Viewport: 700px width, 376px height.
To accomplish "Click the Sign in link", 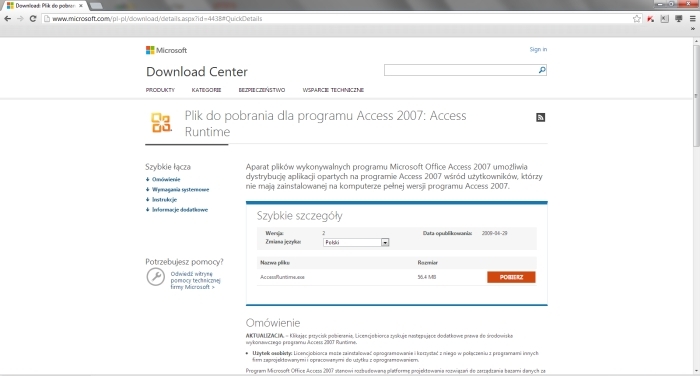I will [538, 50].
